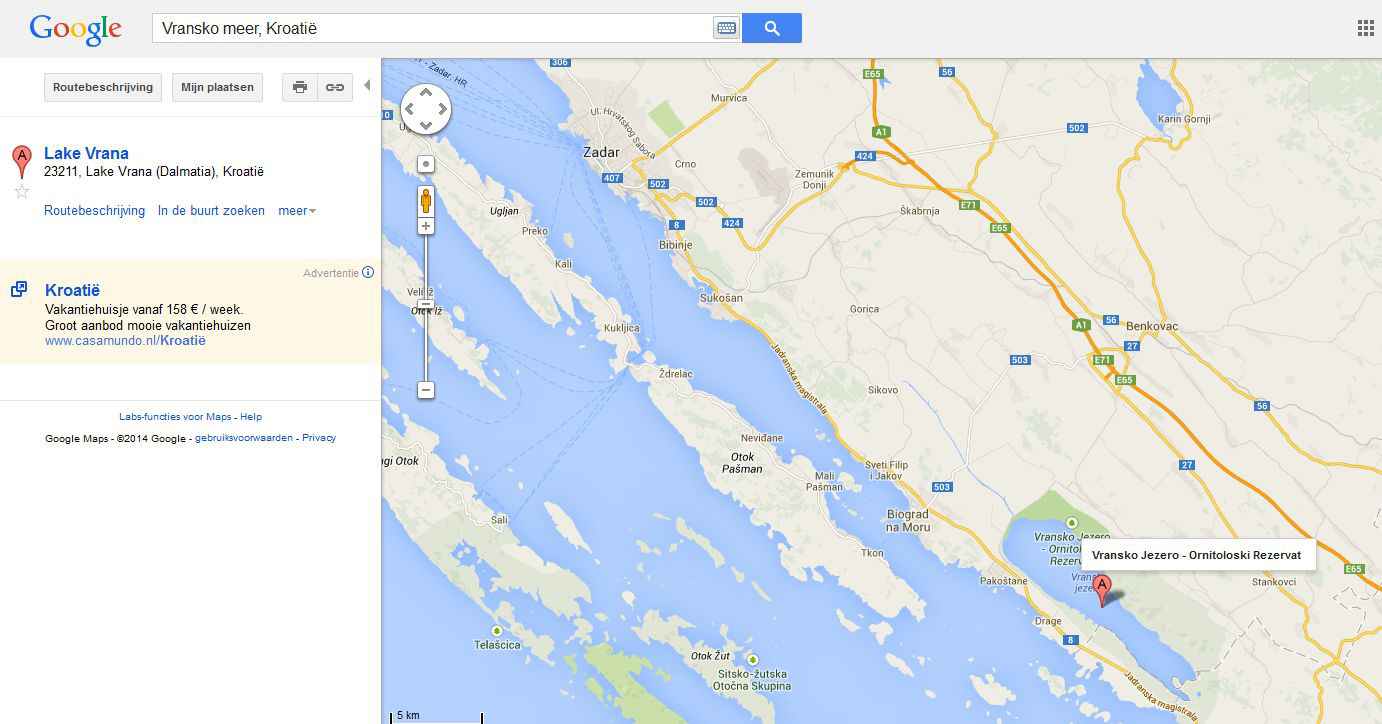
Task: Click the zoom slider track
Action: (x=426, y=308)
